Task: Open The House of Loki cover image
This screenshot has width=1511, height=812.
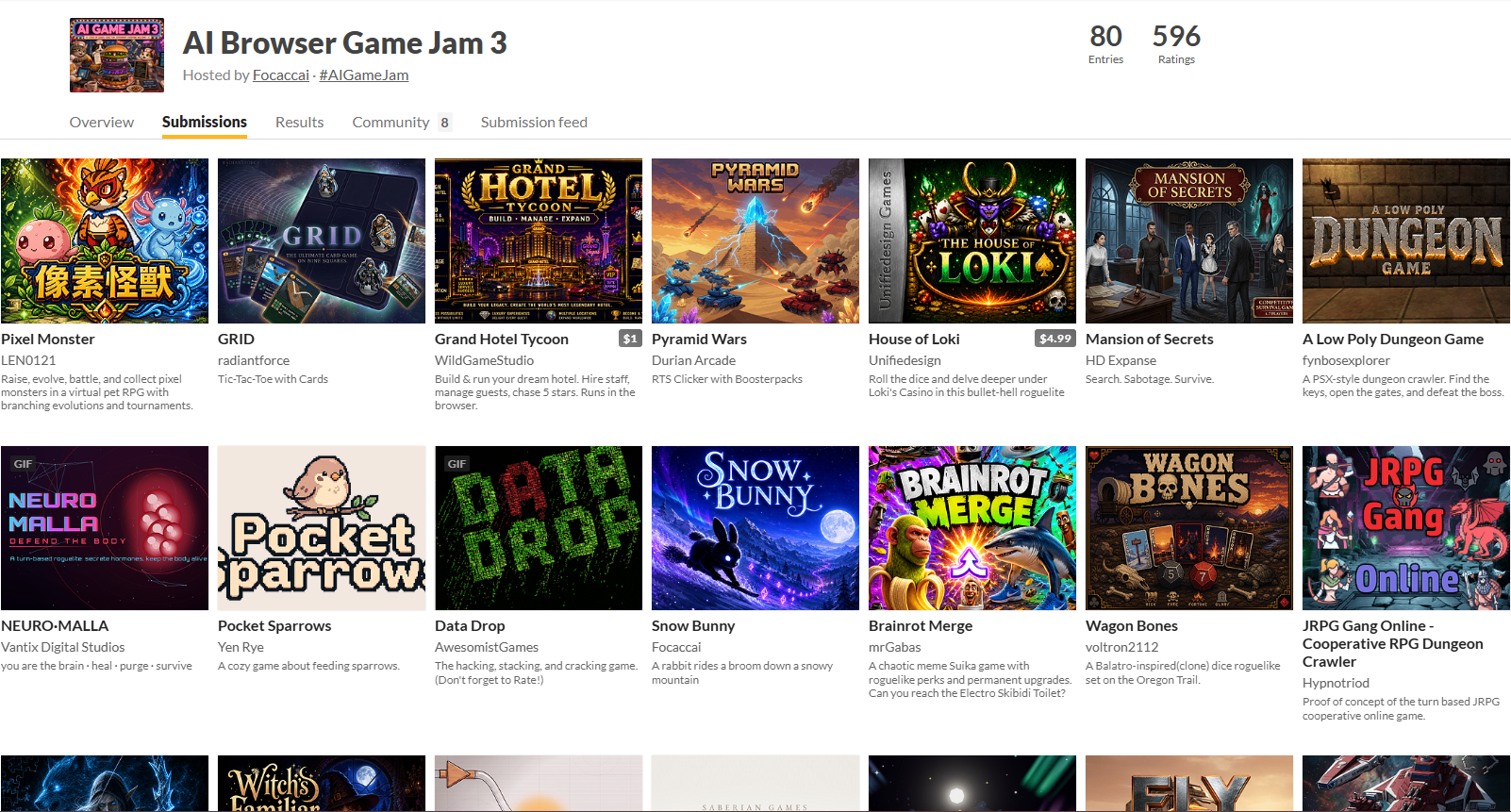Action: 972,241
